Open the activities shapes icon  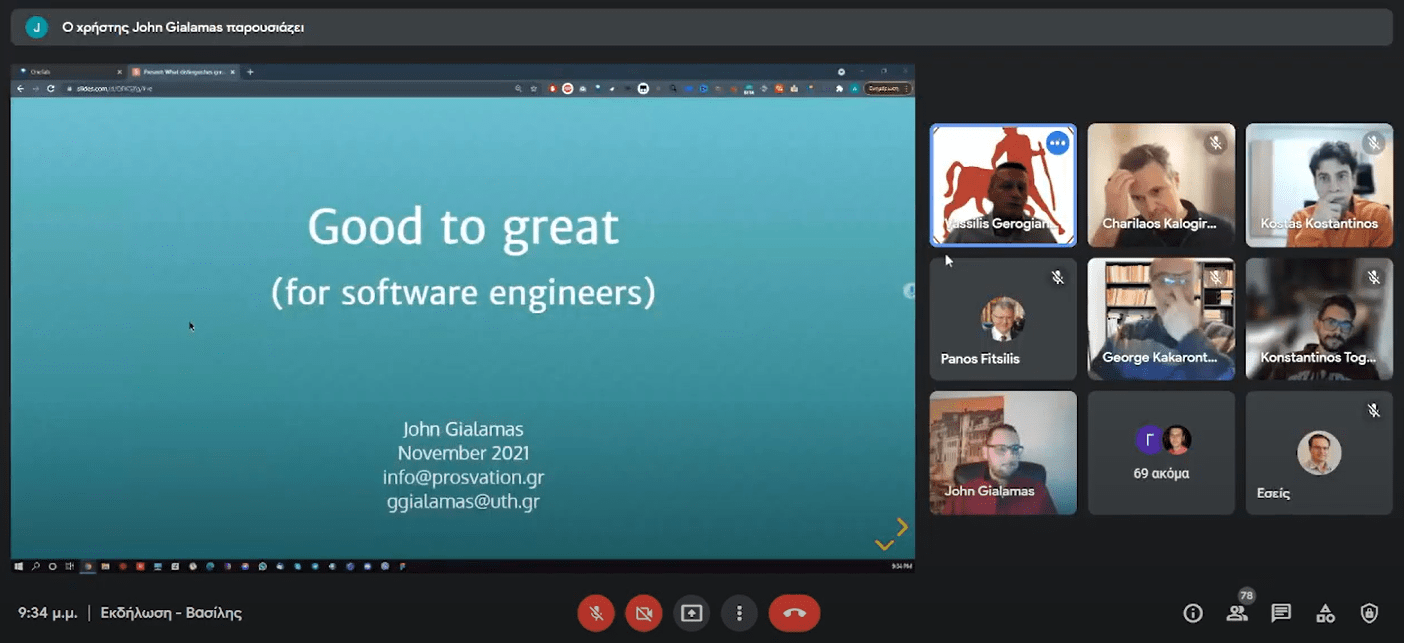(x=1325, y=613)
